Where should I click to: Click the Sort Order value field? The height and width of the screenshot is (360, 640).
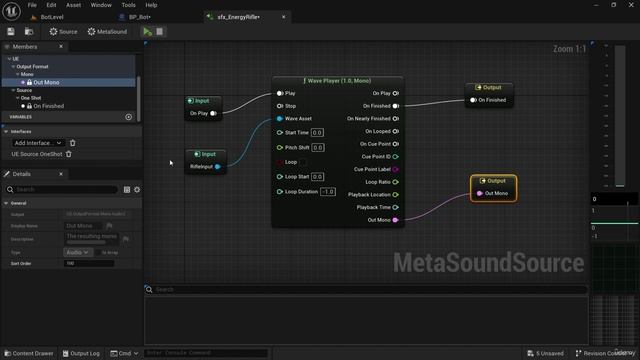coord(89,264)
